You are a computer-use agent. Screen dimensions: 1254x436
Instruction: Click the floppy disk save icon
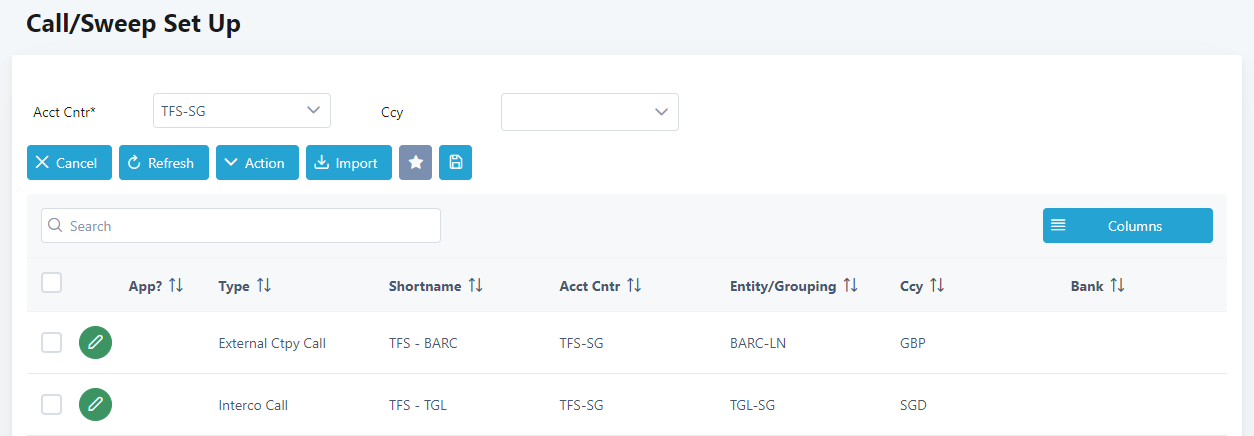pos(455,163)
